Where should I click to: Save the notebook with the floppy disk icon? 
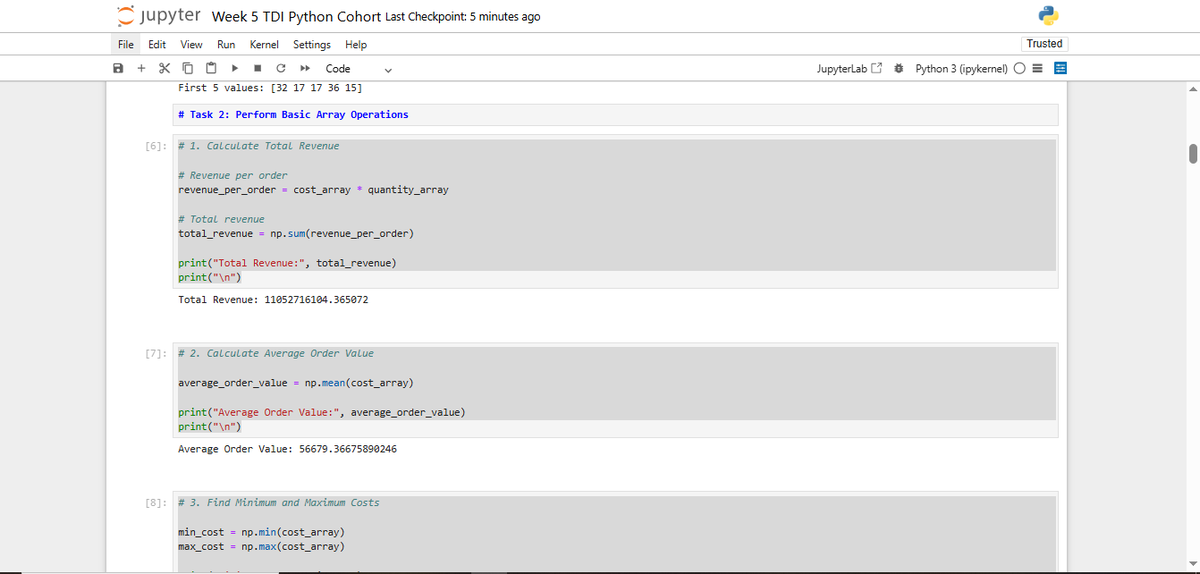(x=118, y=69)
